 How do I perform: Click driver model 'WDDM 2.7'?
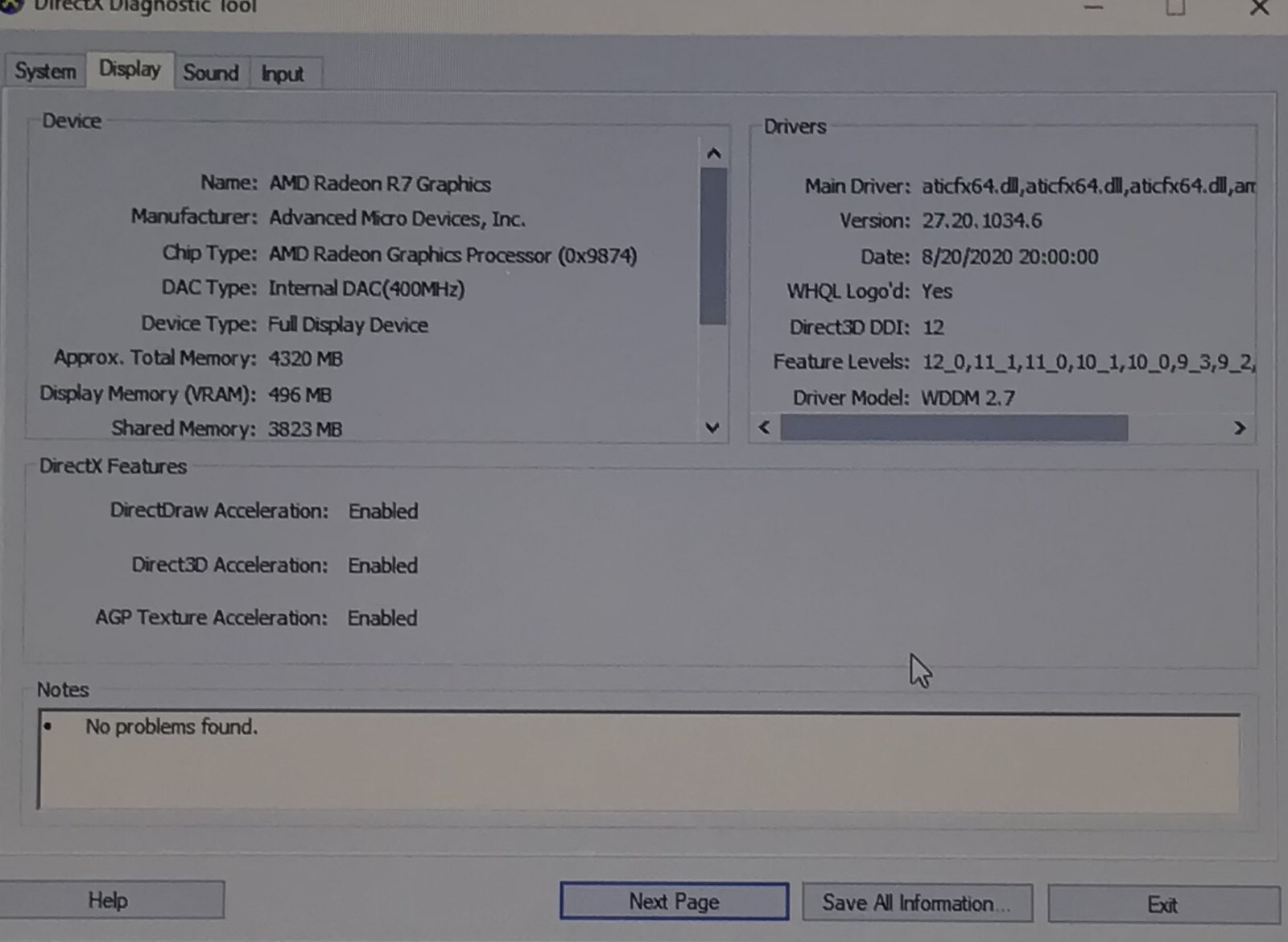coord(968,398)
